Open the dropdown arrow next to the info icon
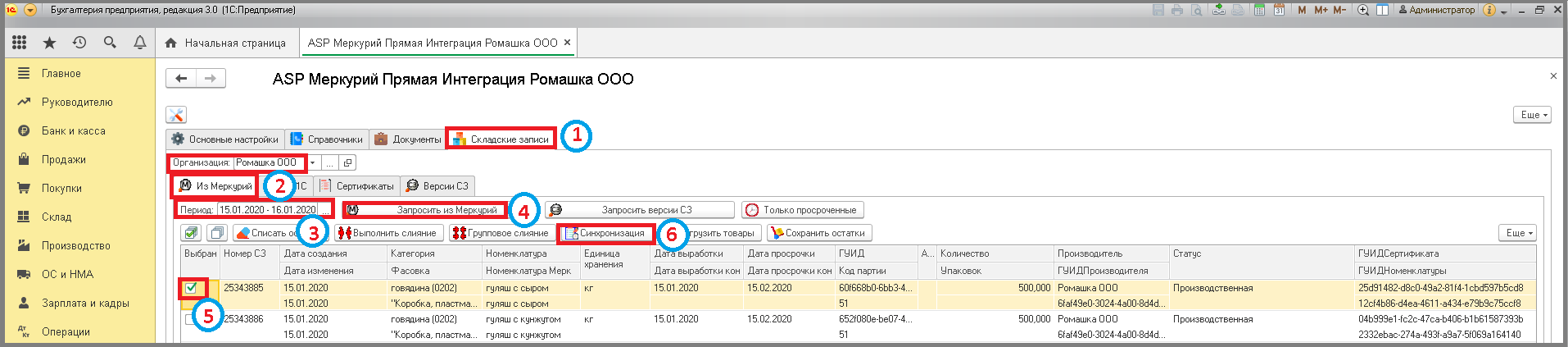Screen dimensions: 1568x347 coord(1504,11)
